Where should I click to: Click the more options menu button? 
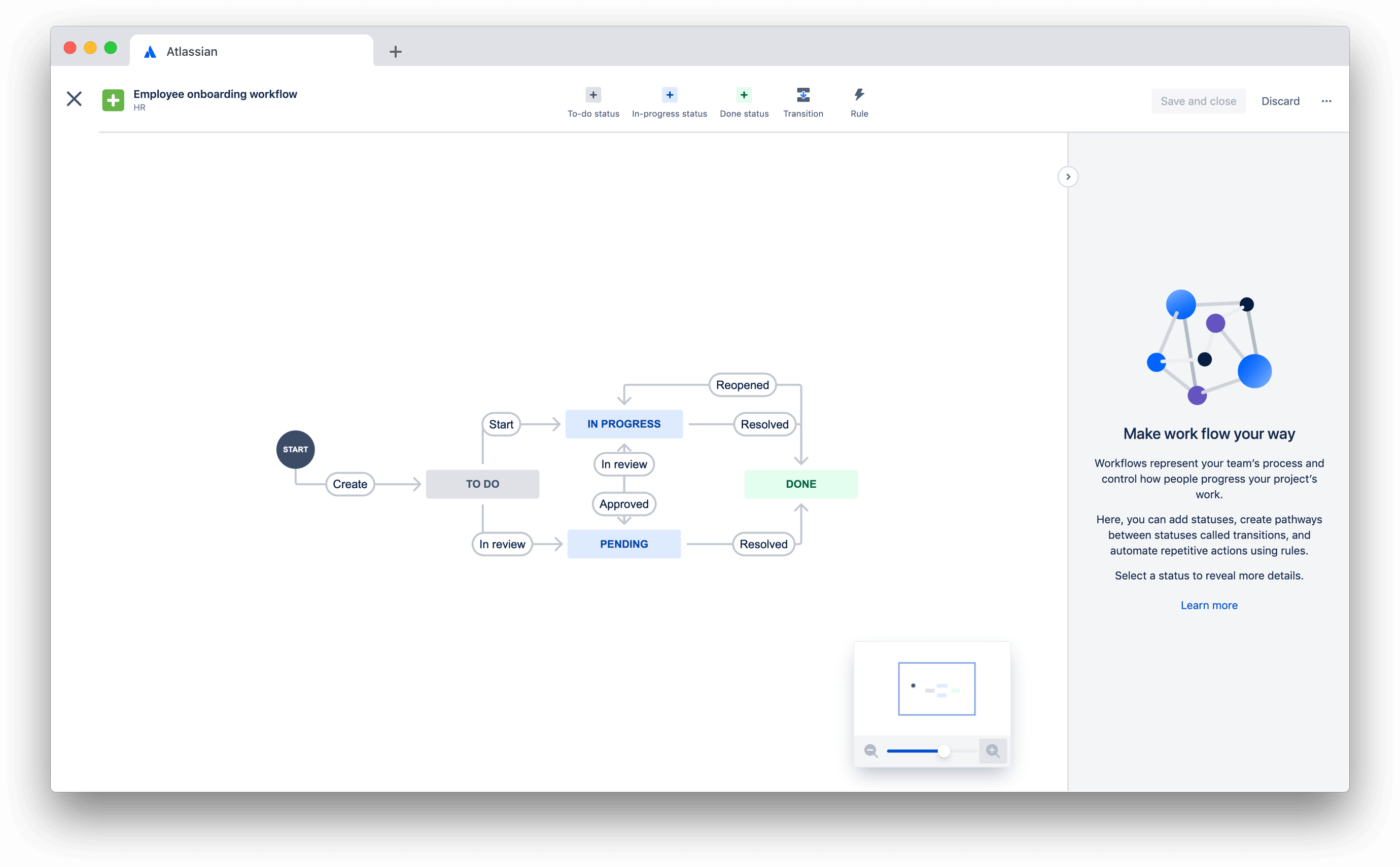click(x=1327, y=100)
